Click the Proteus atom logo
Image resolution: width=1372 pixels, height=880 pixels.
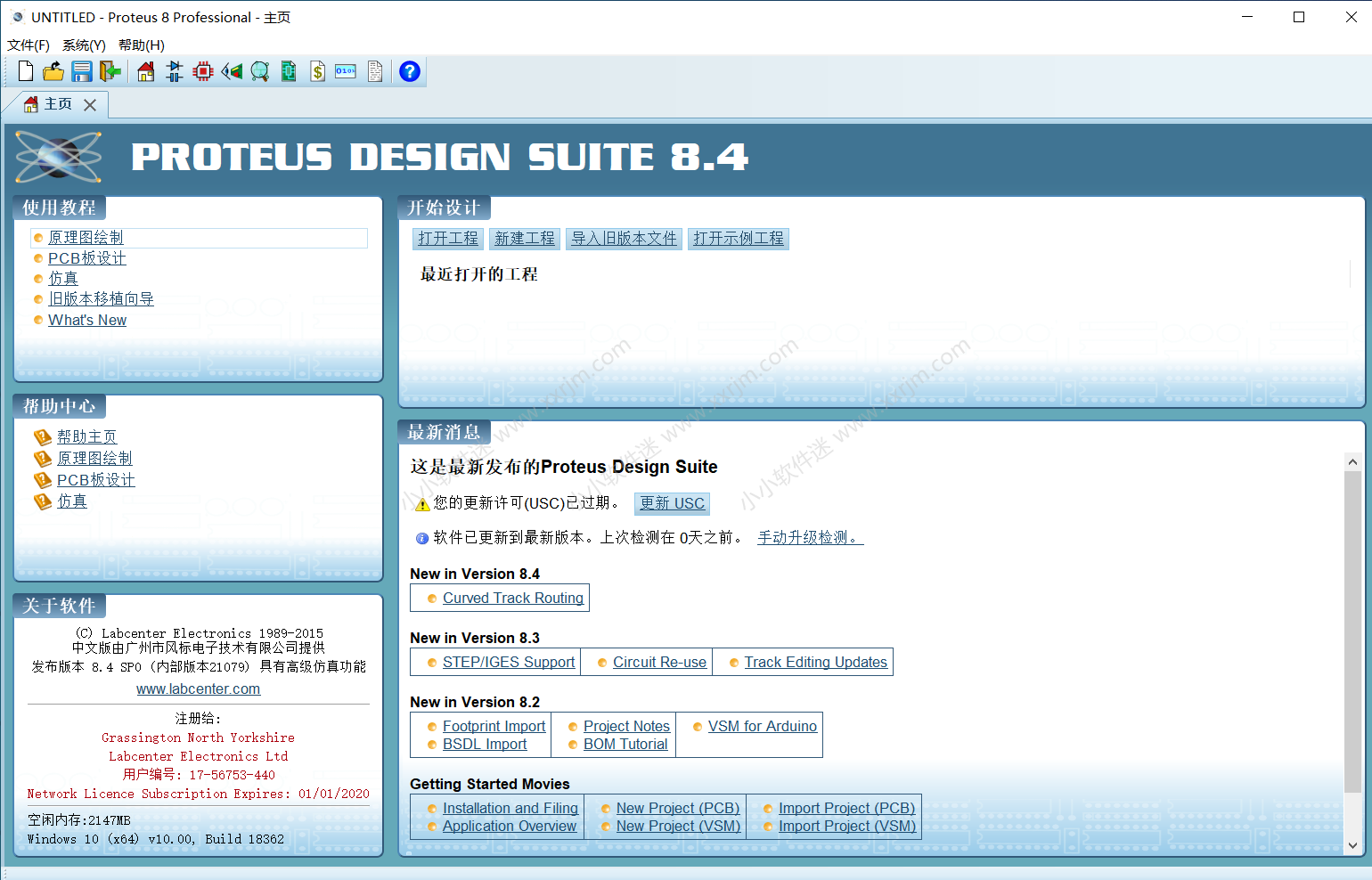(59, 158)
